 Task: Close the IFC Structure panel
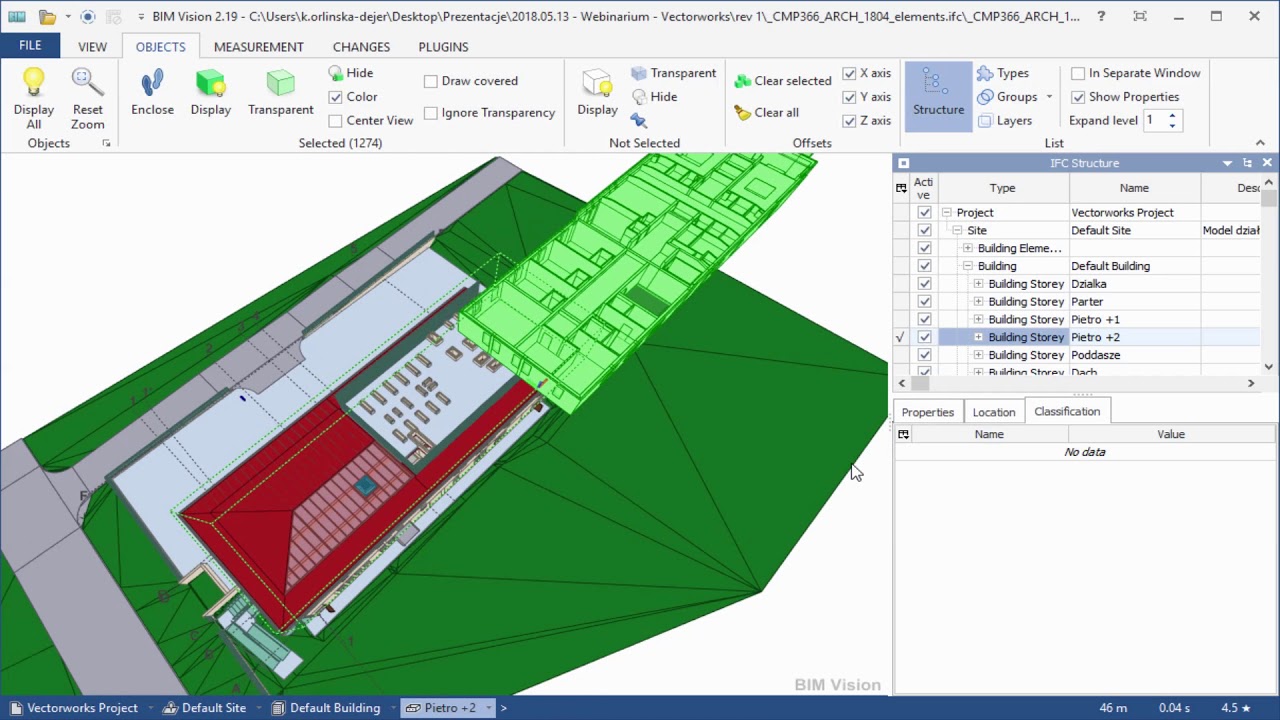pyautogui.click(x=1267, y=163)
